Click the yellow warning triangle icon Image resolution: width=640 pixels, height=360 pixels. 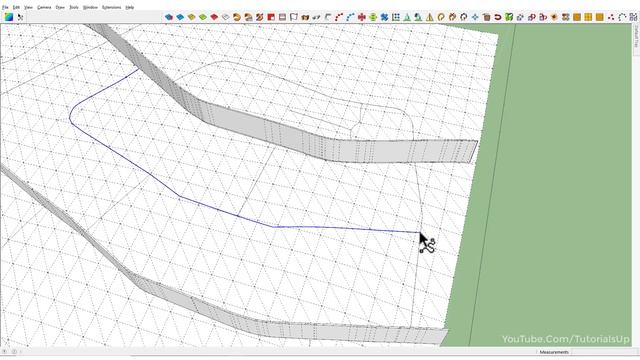[430, 17]
